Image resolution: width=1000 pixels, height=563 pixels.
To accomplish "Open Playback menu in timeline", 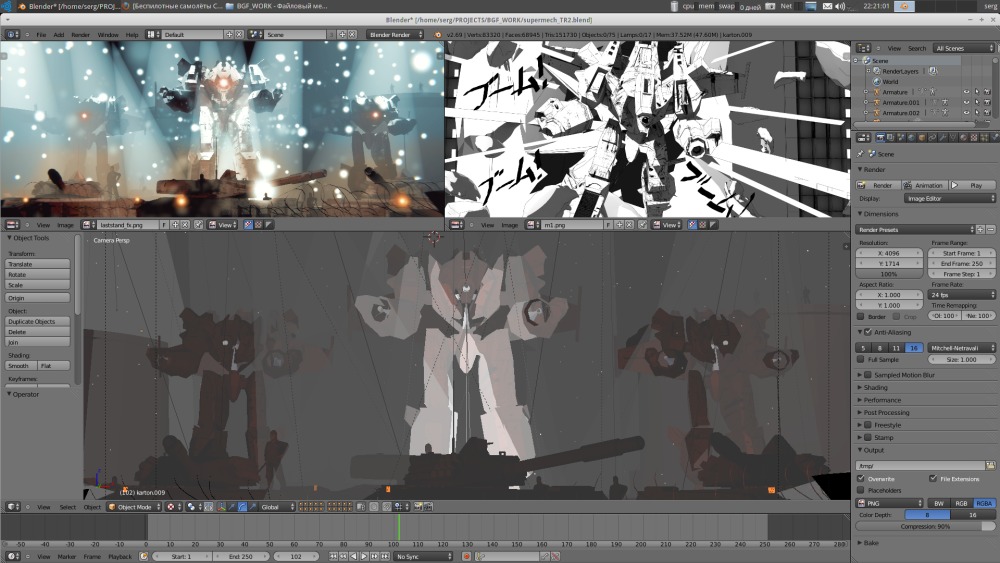I will click(x=120, y=557).
